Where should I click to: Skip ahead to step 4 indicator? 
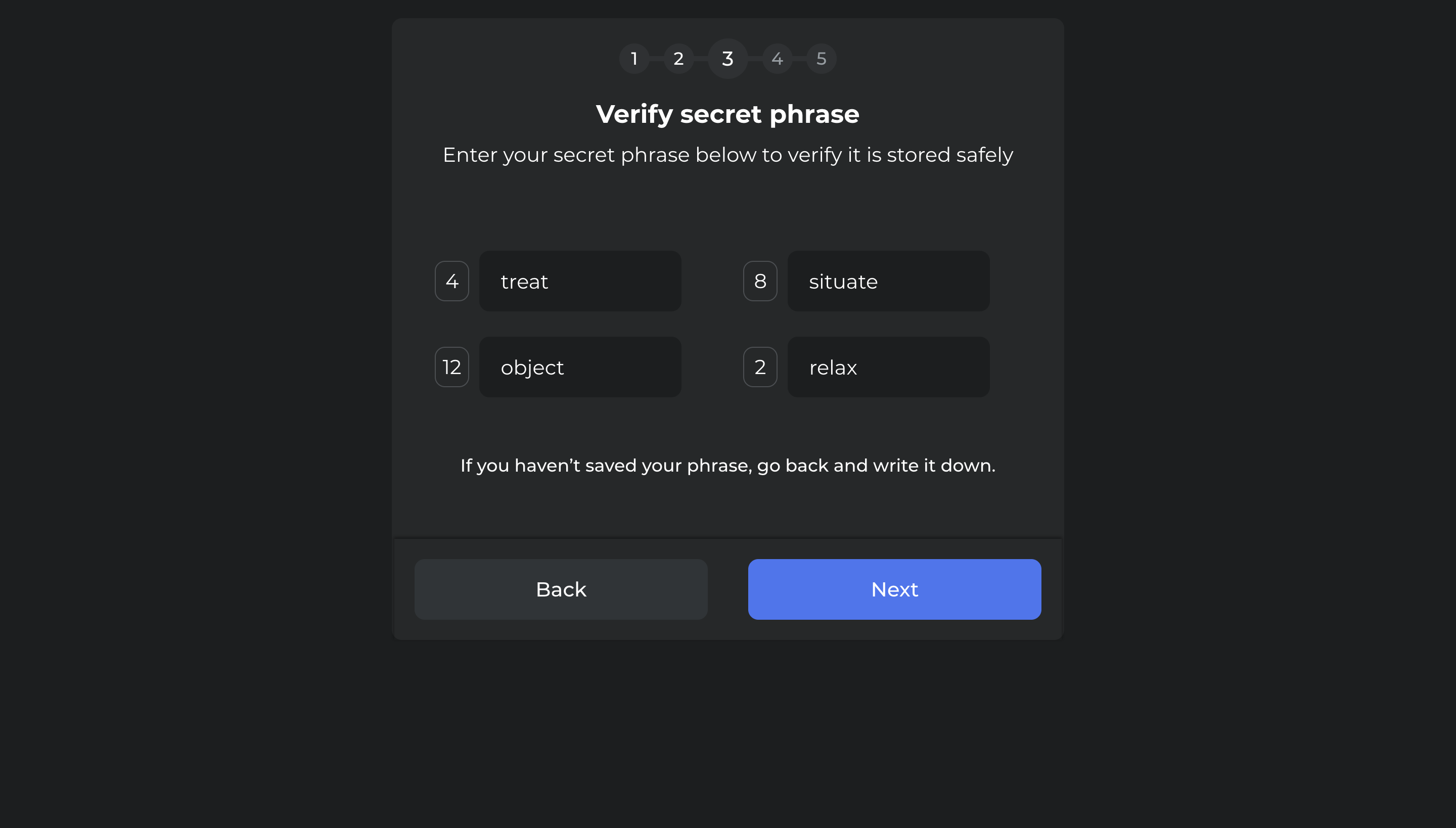(x=777, y=59)
